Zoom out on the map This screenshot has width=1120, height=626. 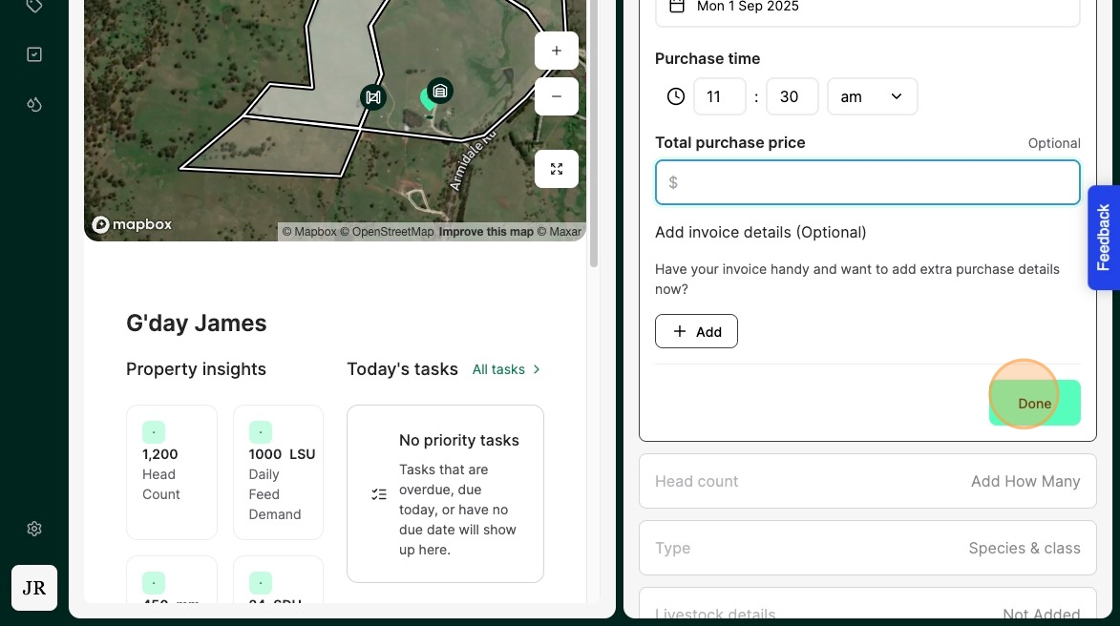click(x=556, y=96)
